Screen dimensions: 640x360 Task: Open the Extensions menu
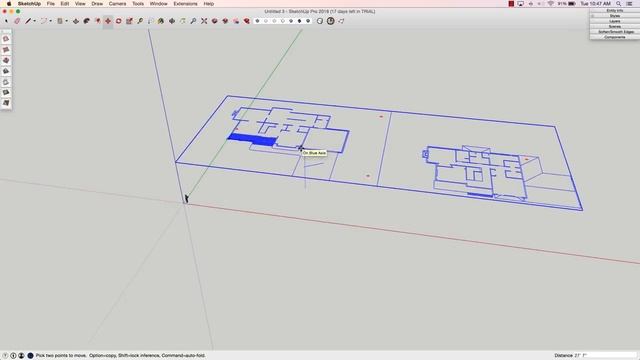185,4
